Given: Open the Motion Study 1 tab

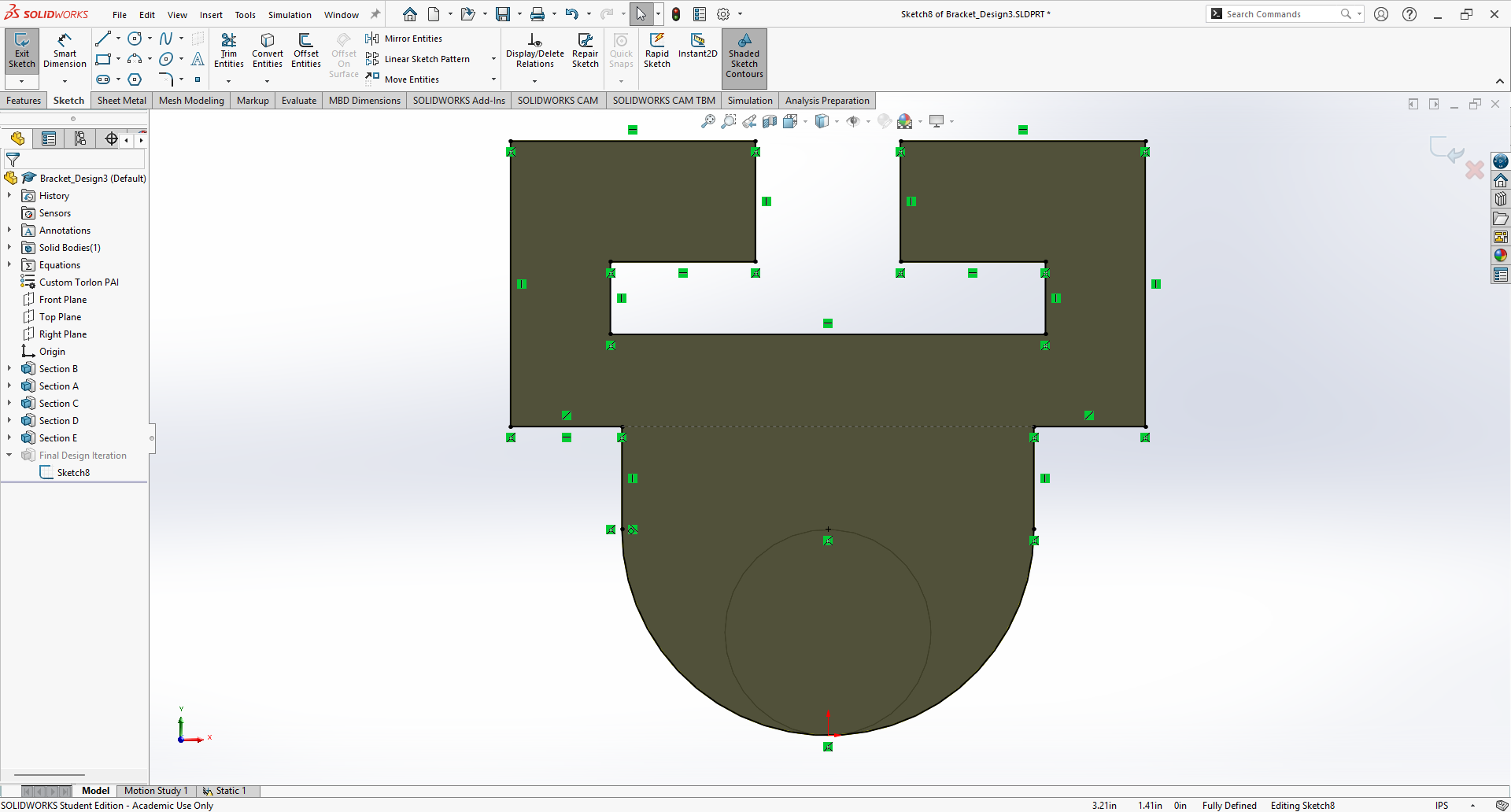Looking at the screenshot, I should pos(156,791).
